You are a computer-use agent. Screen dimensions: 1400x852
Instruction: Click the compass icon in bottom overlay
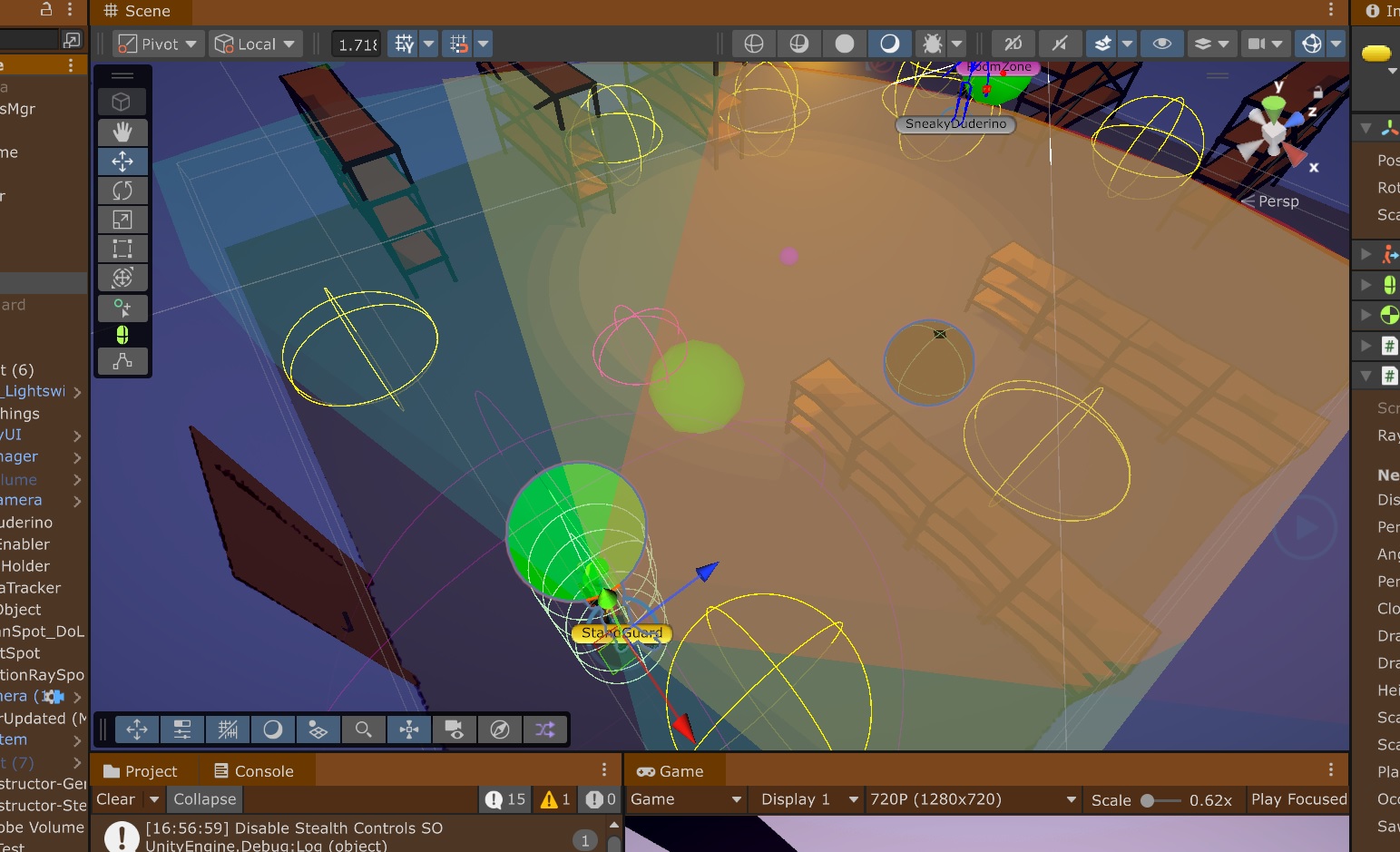pyautogui.click(x=500, y=730)
